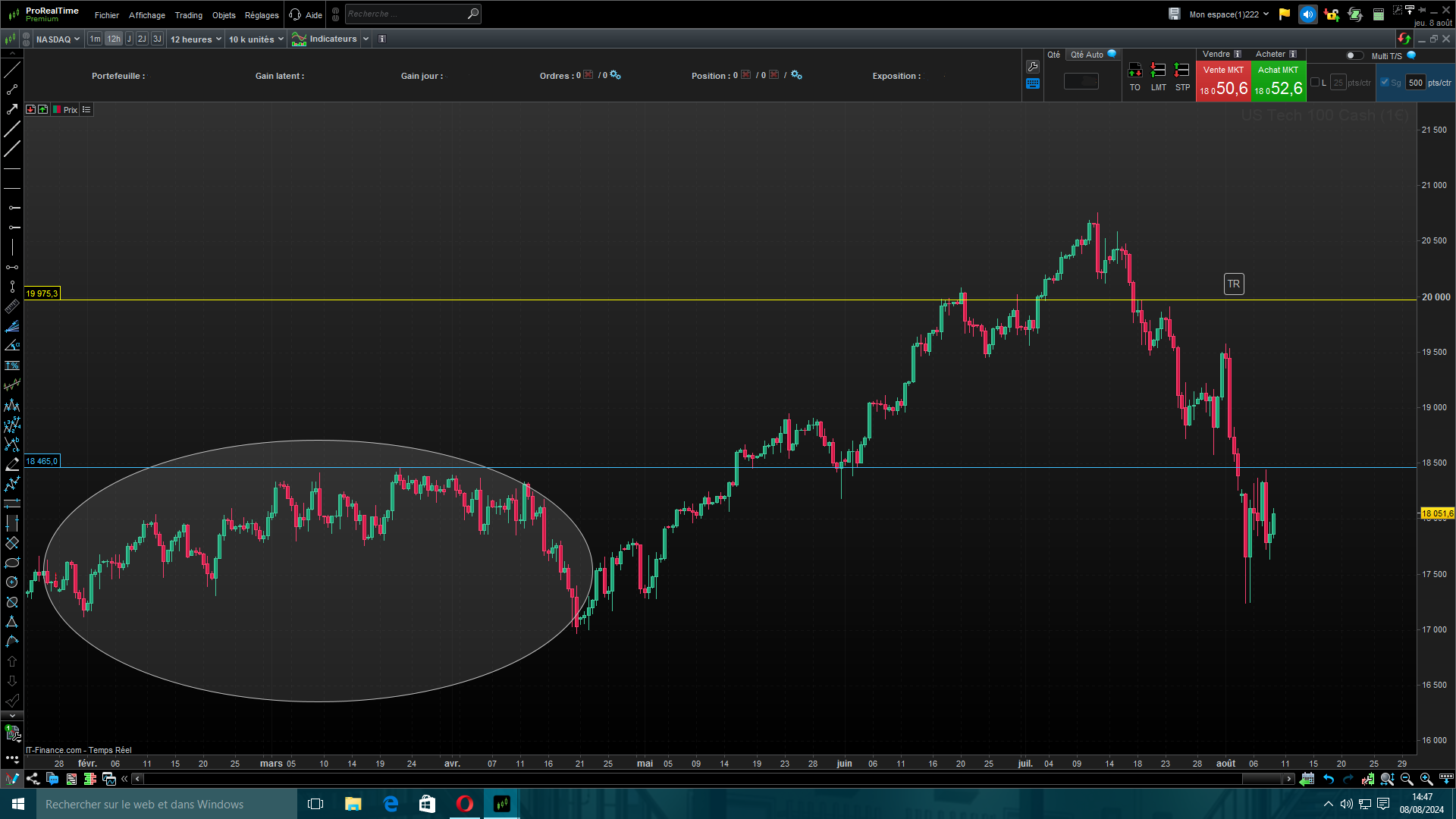Click the Achat MKT buy button
The image size is (1456, 819).
point(1278,82)
